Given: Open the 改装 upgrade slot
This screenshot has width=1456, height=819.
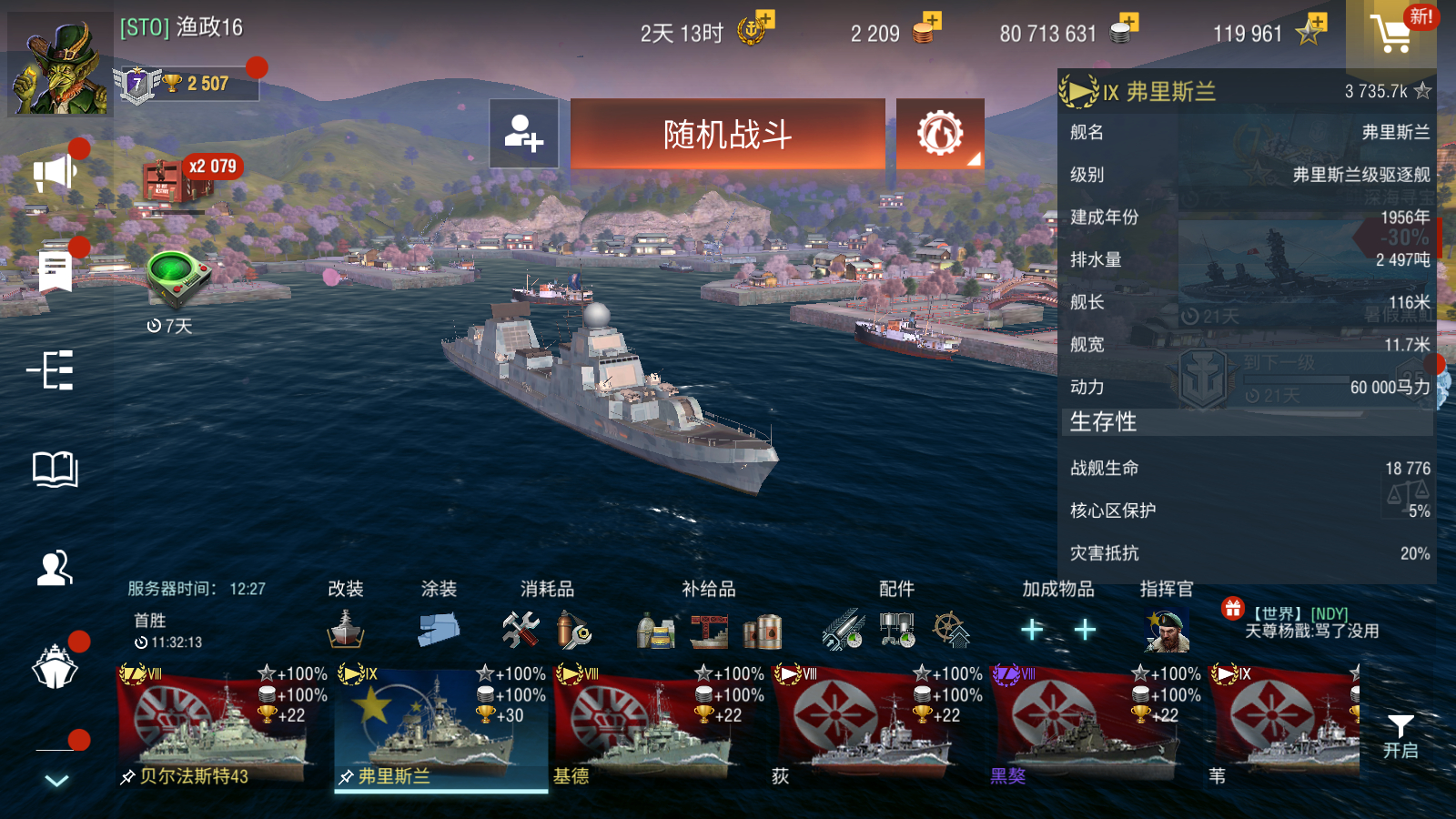Looking at the screenshot, I should click(346, 629).
